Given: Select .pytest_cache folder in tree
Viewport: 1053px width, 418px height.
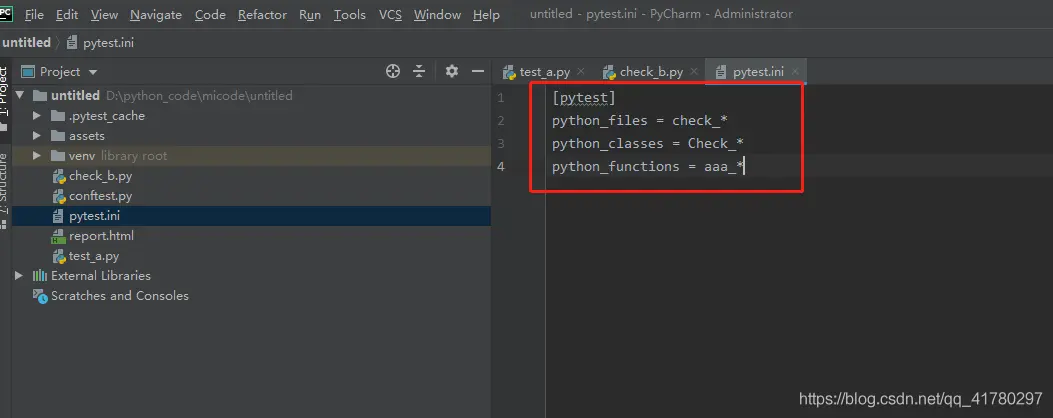Looking at the screenshot, I should pos(251,116).
